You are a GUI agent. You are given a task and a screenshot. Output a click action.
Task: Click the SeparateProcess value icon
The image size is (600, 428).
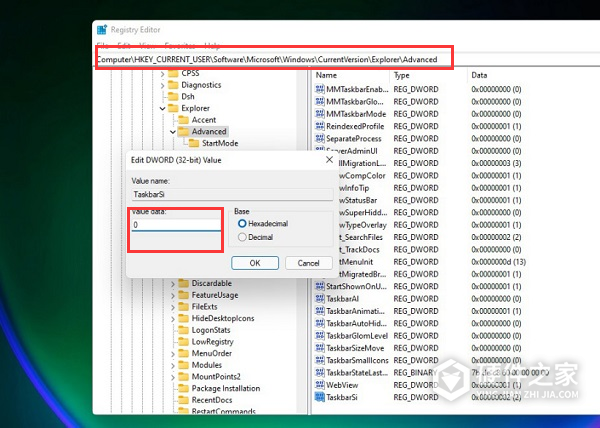coord(320,139)
